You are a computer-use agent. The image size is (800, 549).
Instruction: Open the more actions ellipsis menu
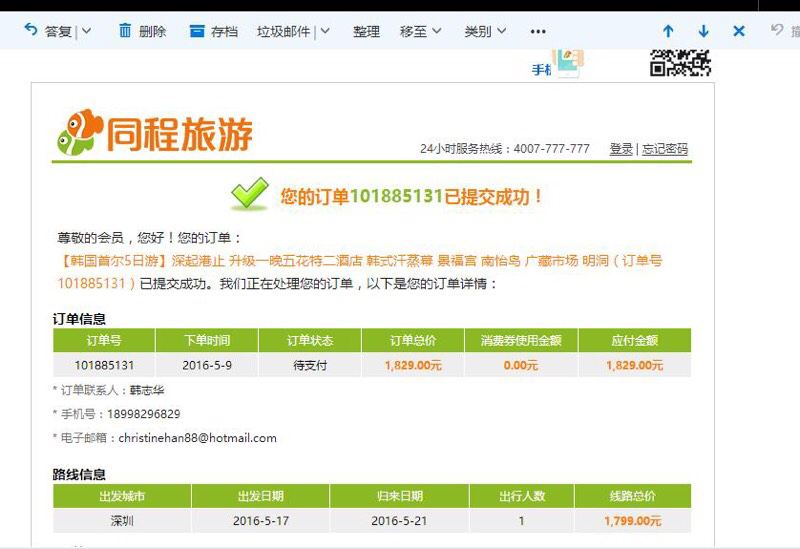[538, 32]
